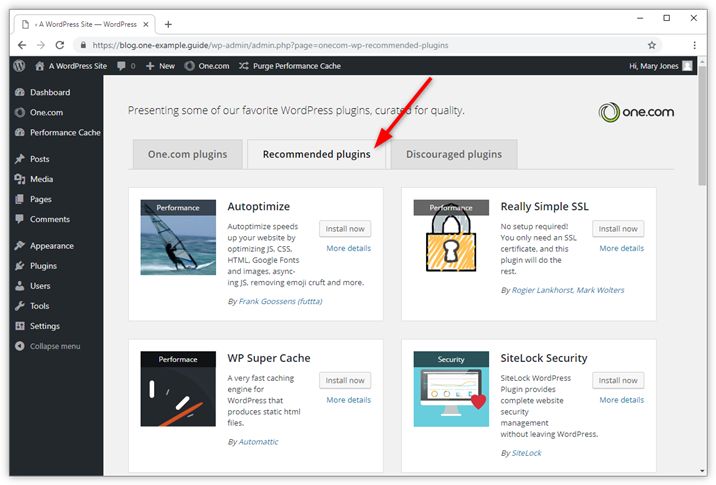Open the comments bubble icon in admin bar

click(x=121, y=66)
